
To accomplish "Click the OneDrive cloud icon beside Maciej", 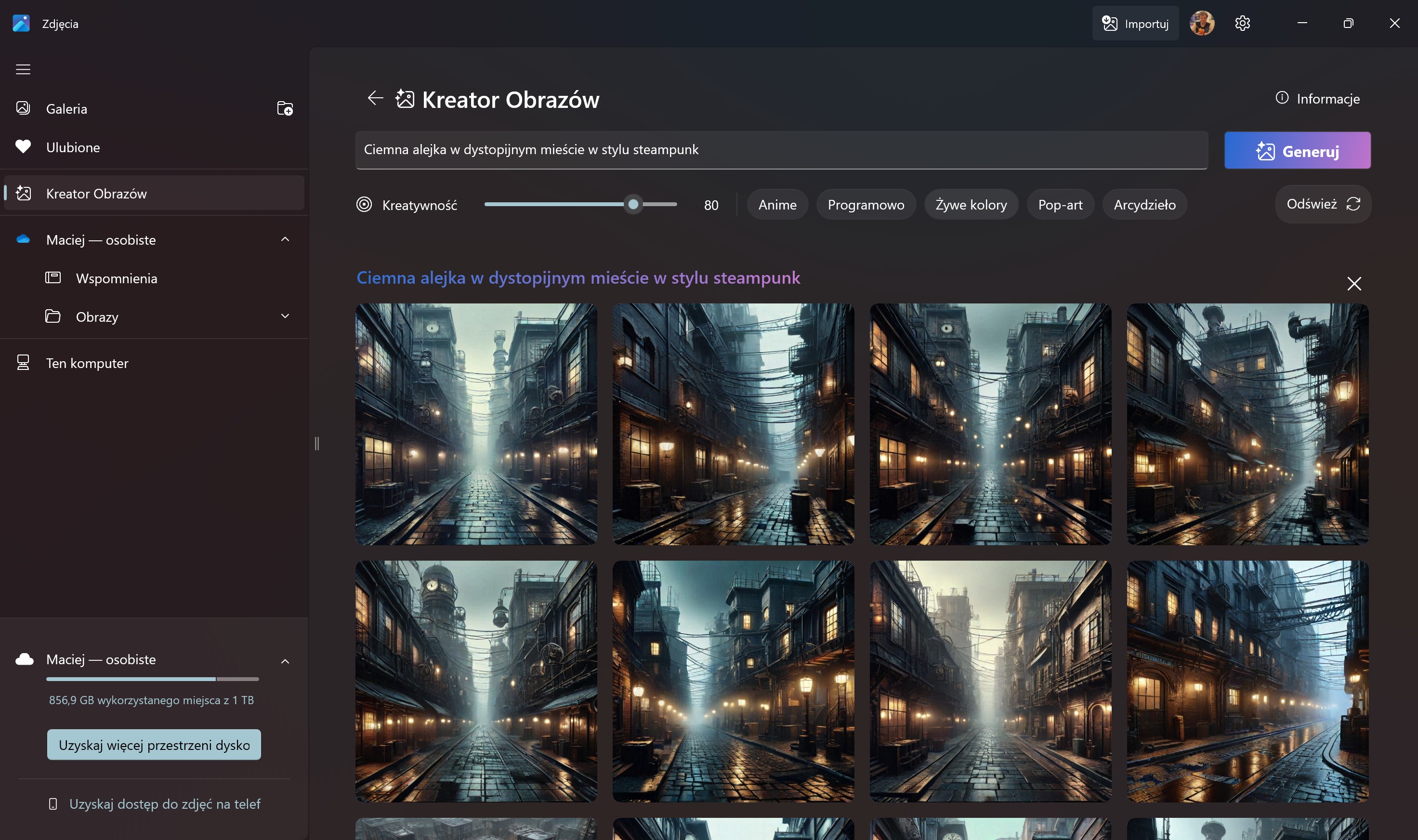I will (23, 239).
